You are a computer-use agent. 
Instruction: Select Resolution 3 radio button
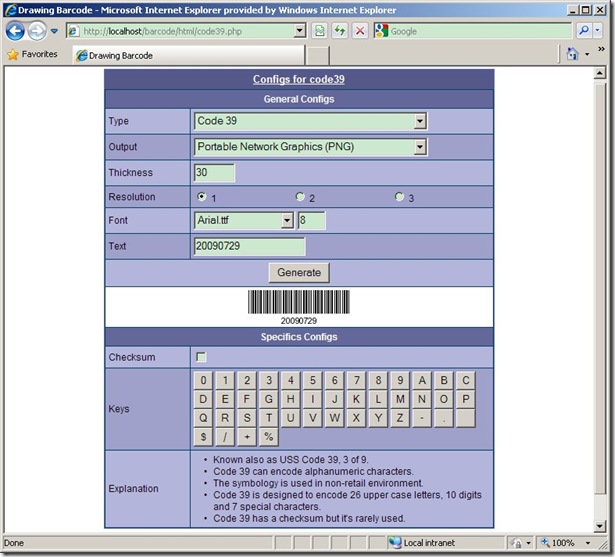(x=399, y=197)
